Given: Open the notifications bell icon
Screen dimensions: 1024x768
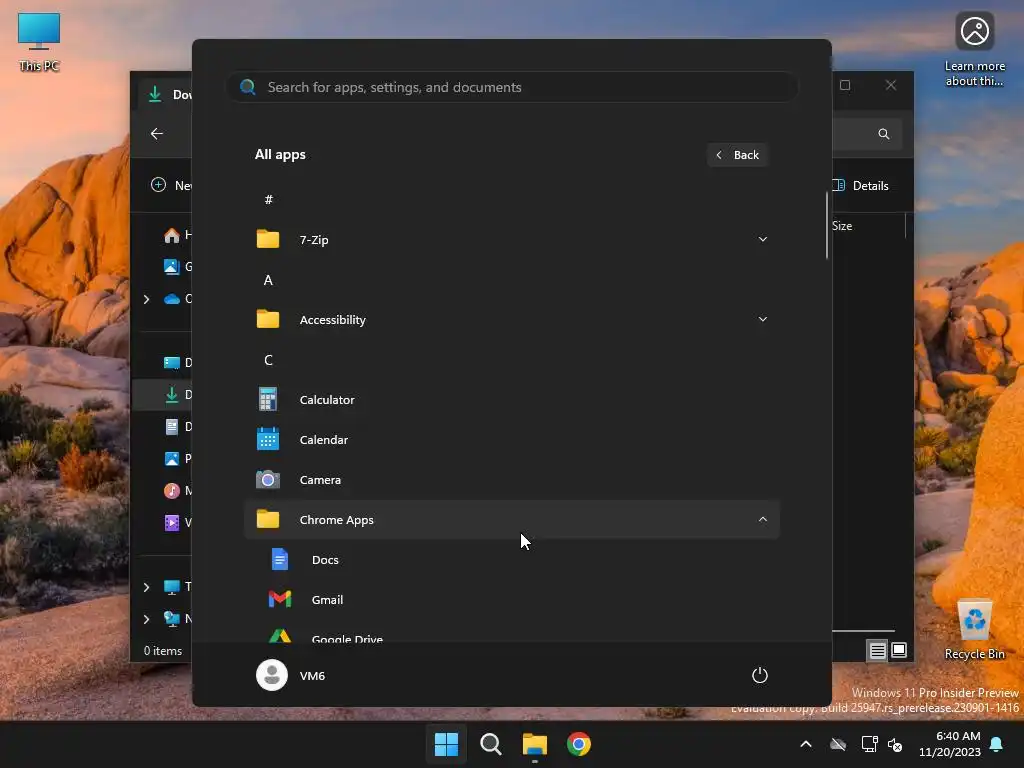Looking at the screenshot, I should click(997, 744).
